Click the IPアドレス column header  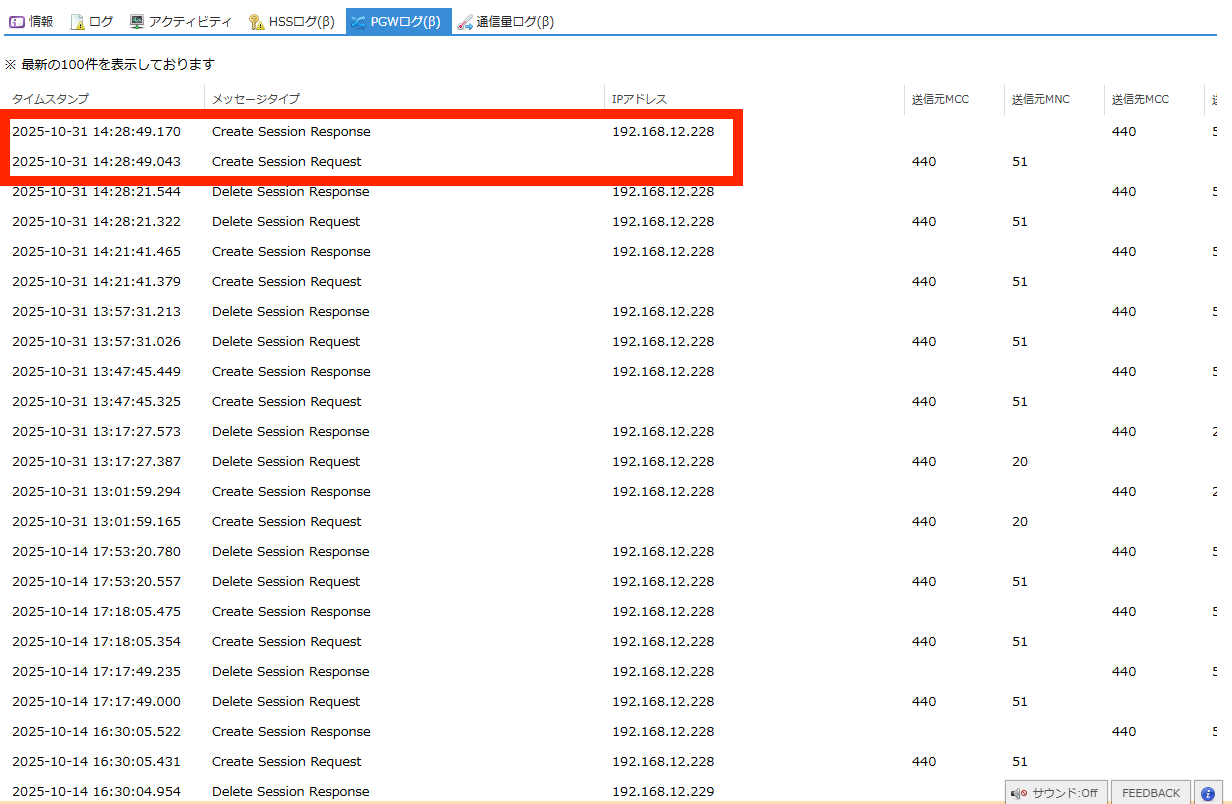click(639, 99)
